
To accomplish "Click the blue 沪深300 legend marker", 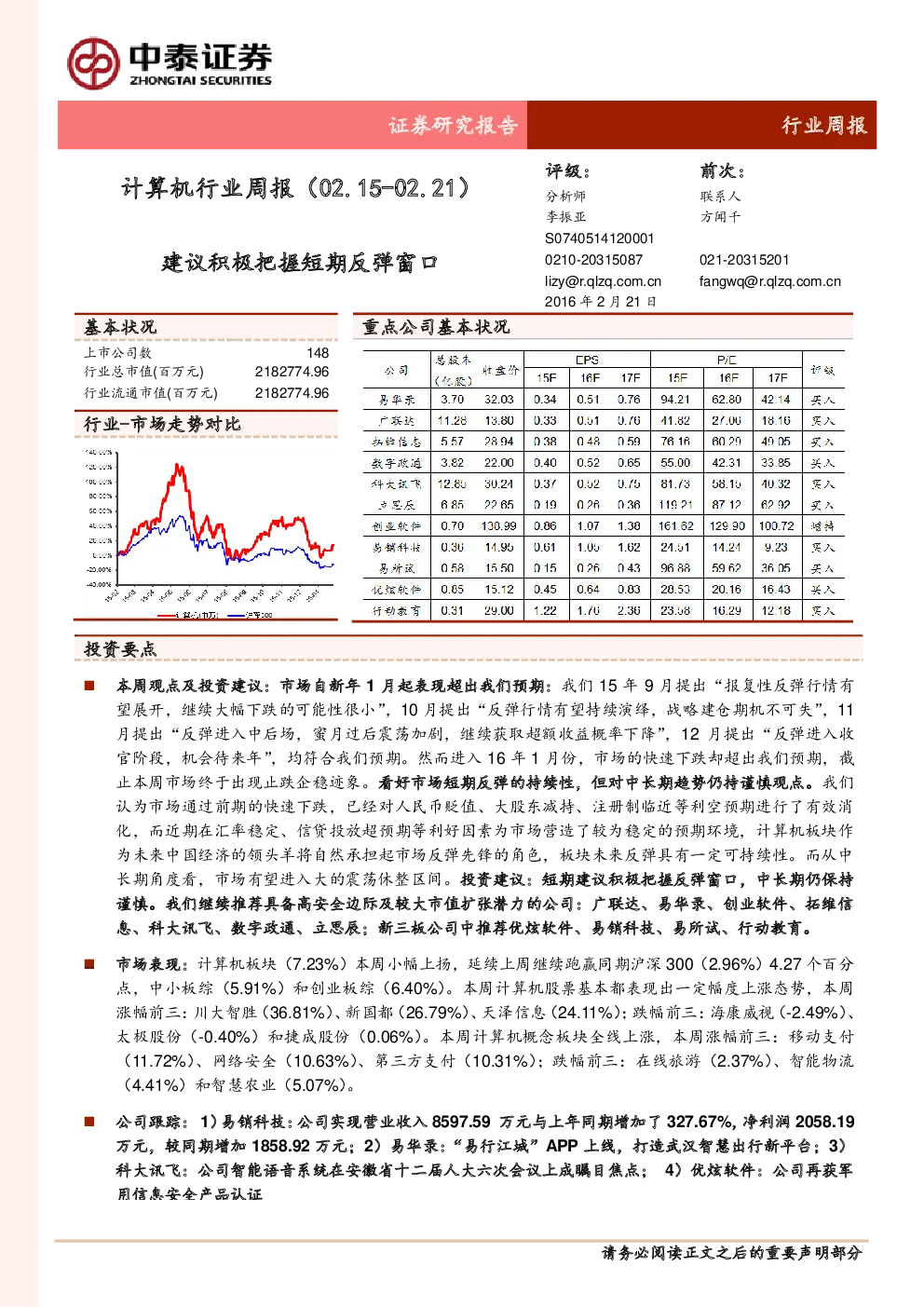I will (x=235, y=615).
